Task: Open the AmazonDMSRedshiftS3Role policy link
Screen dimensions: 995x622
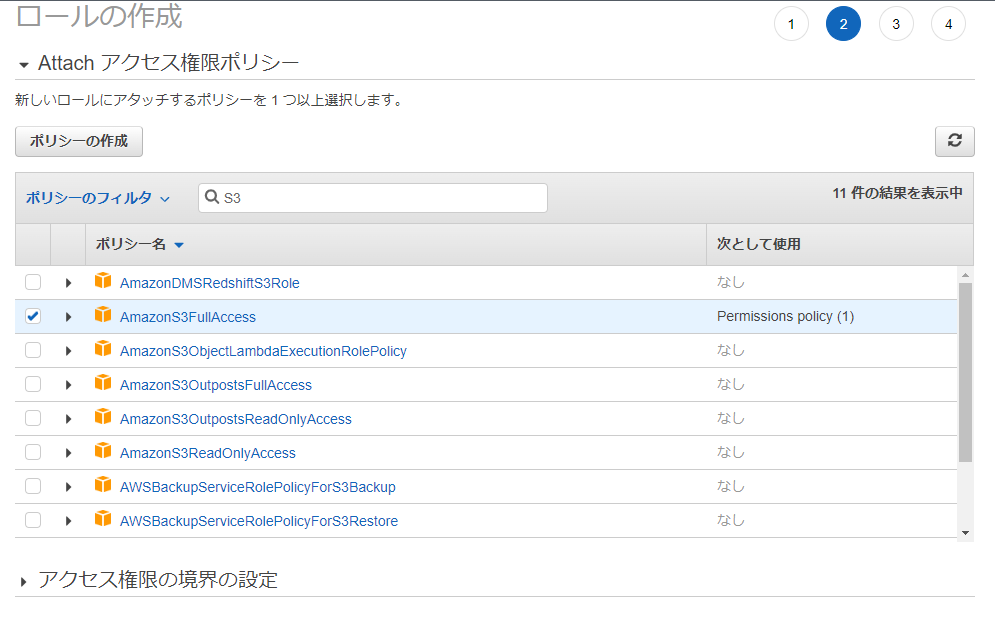Action: pos(209,283)
